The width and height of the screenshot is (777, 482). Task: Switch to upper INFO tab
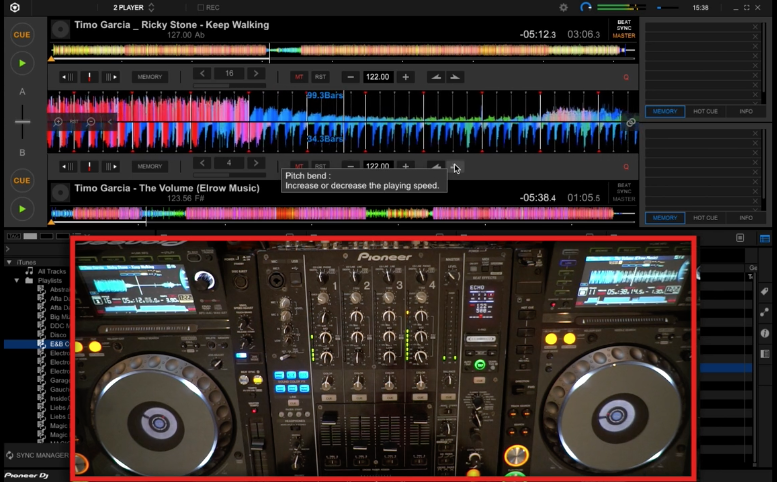point(746,111)
